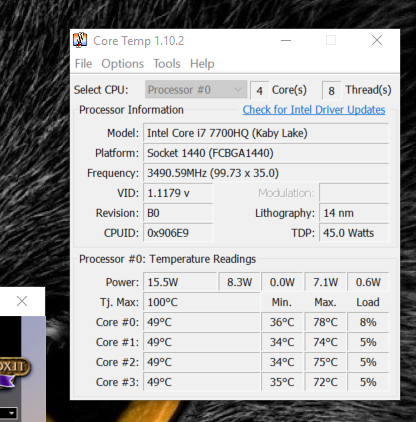Click Core #3 maximum temperature 72°C
The width and height of the screenshot is (416, 422).
(x=325, y=382)
